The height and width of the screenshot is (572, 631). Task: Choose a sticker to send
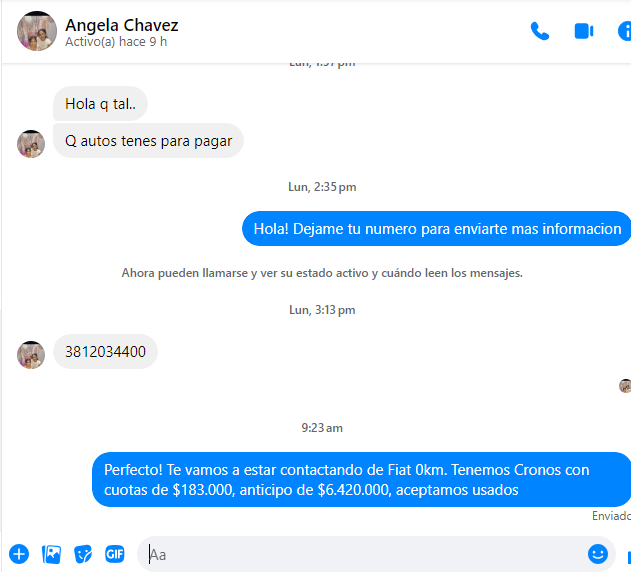click(x=83, y=554)
